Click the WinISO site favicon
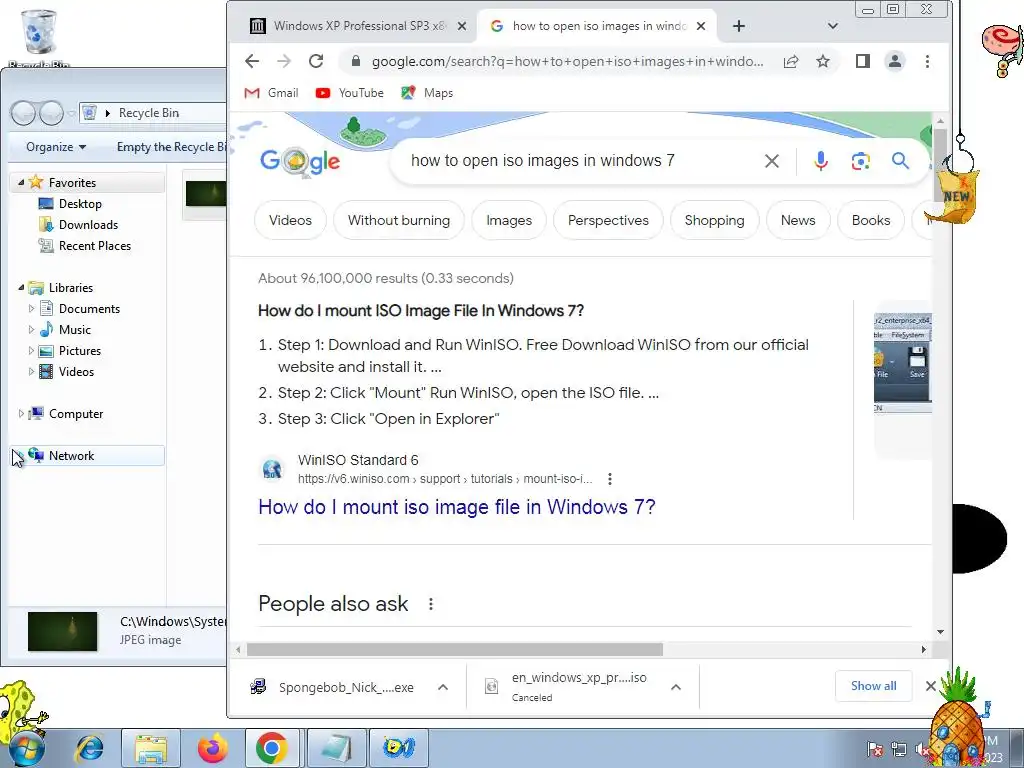The height and width of the screenshot is (768, 1024). pyautogui.click(x=272, y=469)
